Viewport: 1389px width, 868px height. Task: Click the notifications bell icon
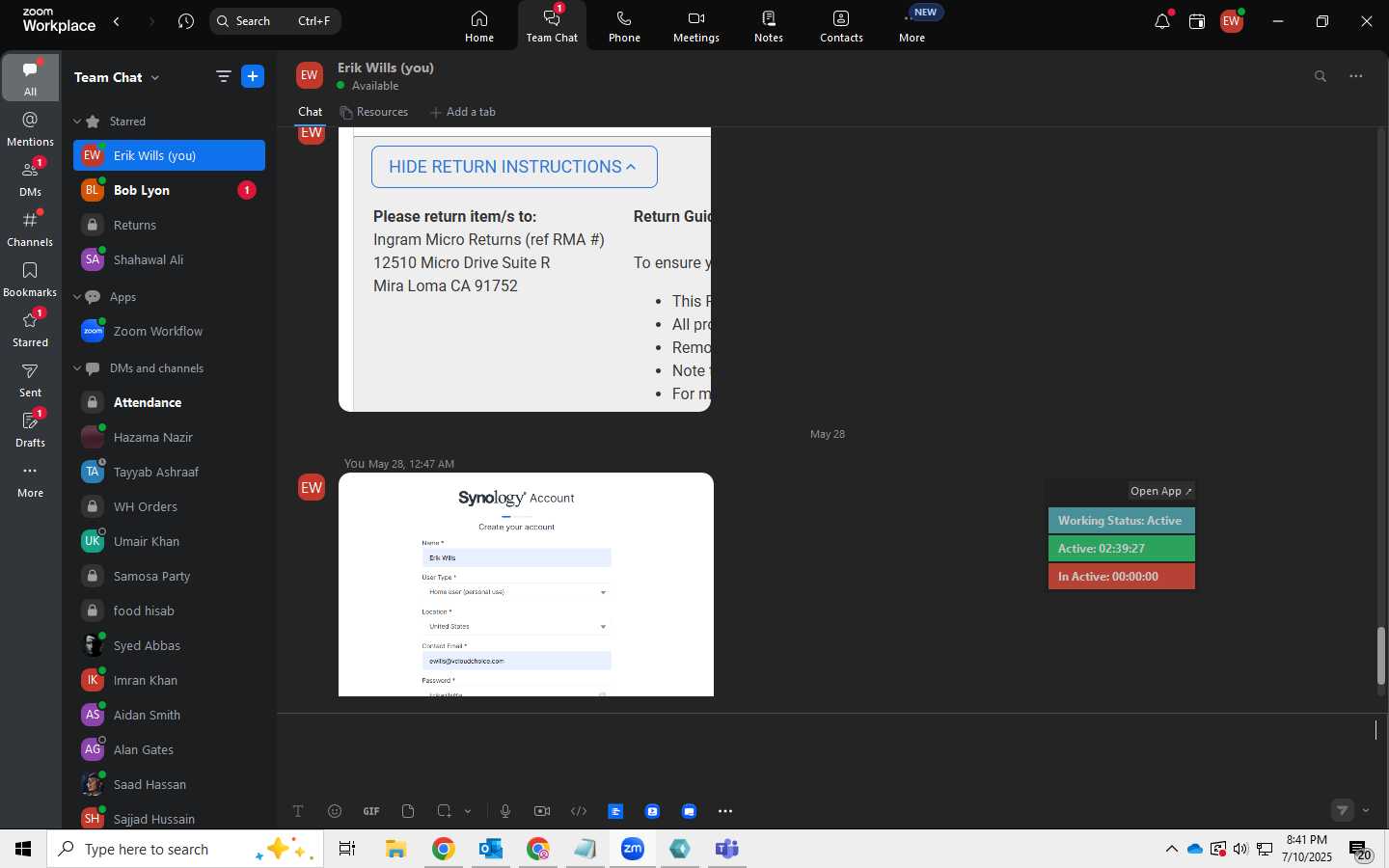1162,21
